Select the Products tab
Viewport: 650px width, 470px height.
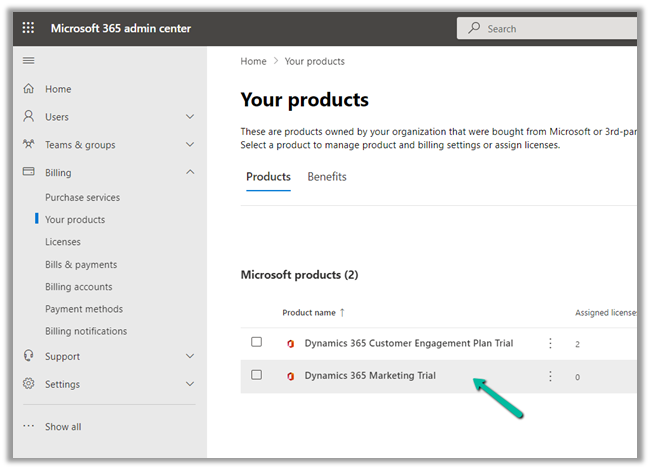click(x=268, y=177)
